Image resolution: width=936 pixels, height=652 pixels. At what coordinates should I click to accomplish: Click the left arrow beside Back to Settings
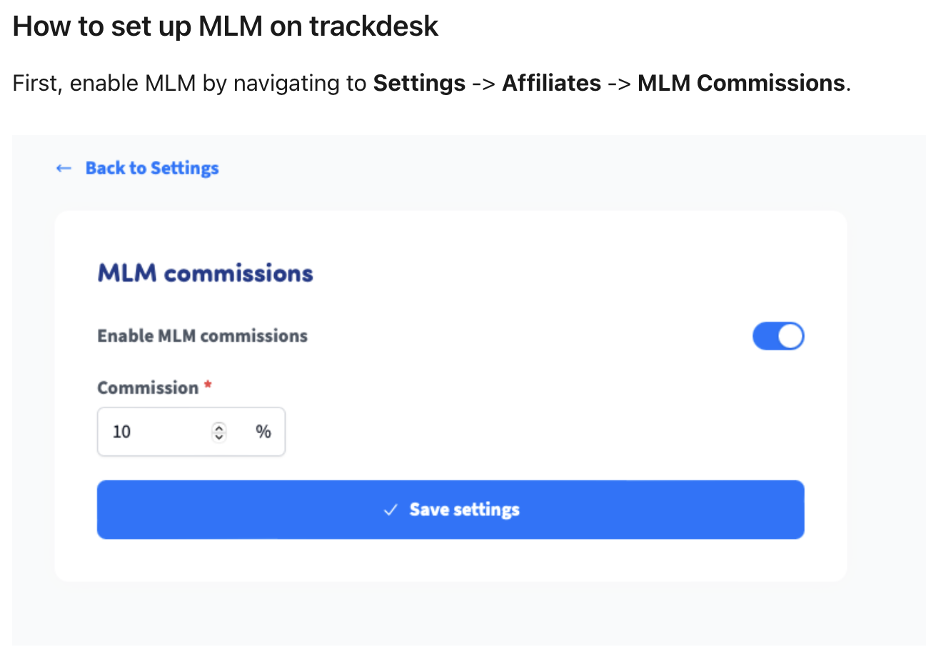click(63, 168)
